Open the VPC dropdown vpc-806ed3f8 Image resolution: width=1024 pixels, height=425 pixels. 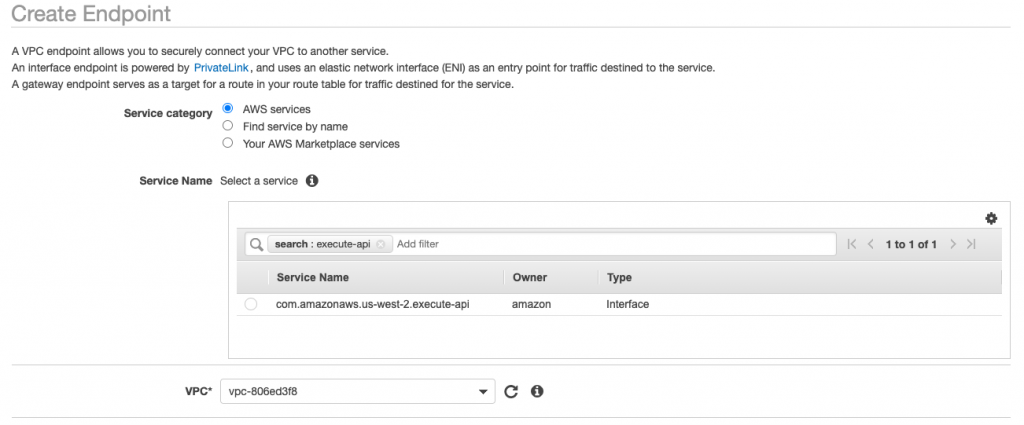pos(357,392)
